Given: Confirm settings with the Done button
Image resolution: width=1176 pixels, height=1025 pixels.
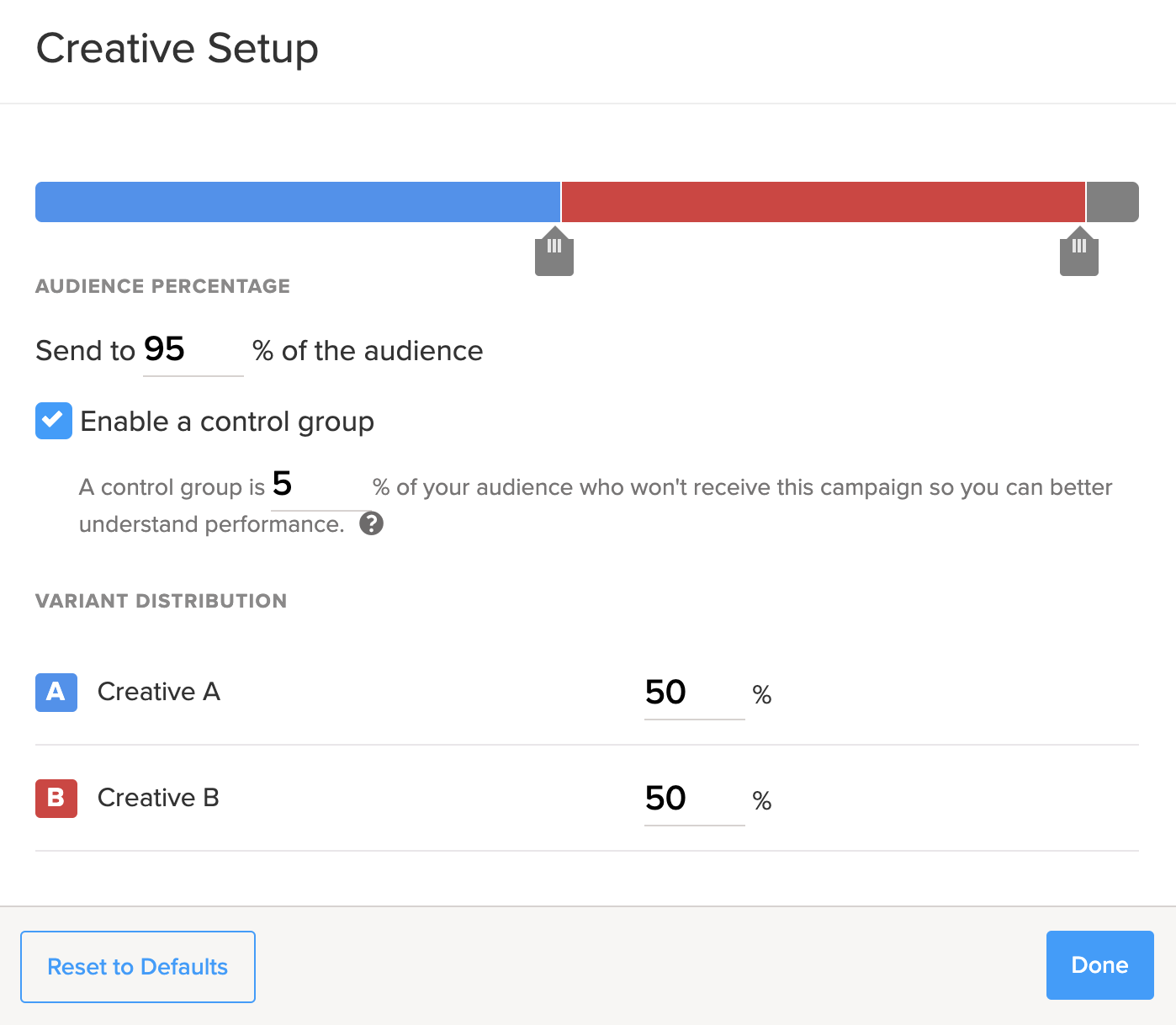Looking at the screenshot, I should [x=1099, y=965].
